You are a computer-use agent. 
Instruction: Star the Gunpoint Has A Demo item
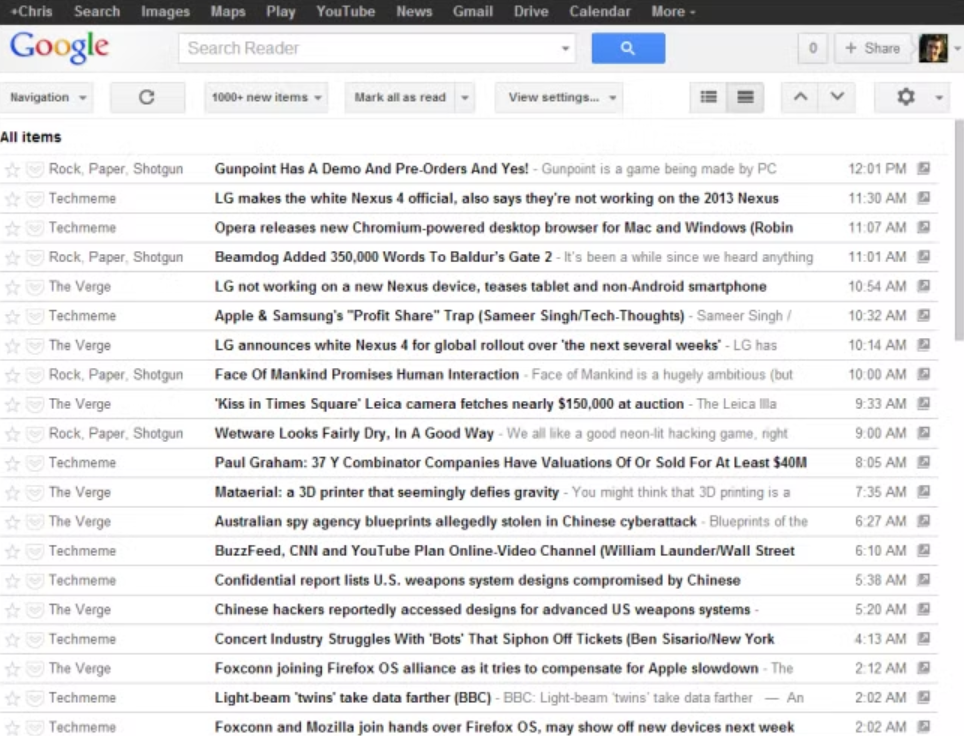12,170
